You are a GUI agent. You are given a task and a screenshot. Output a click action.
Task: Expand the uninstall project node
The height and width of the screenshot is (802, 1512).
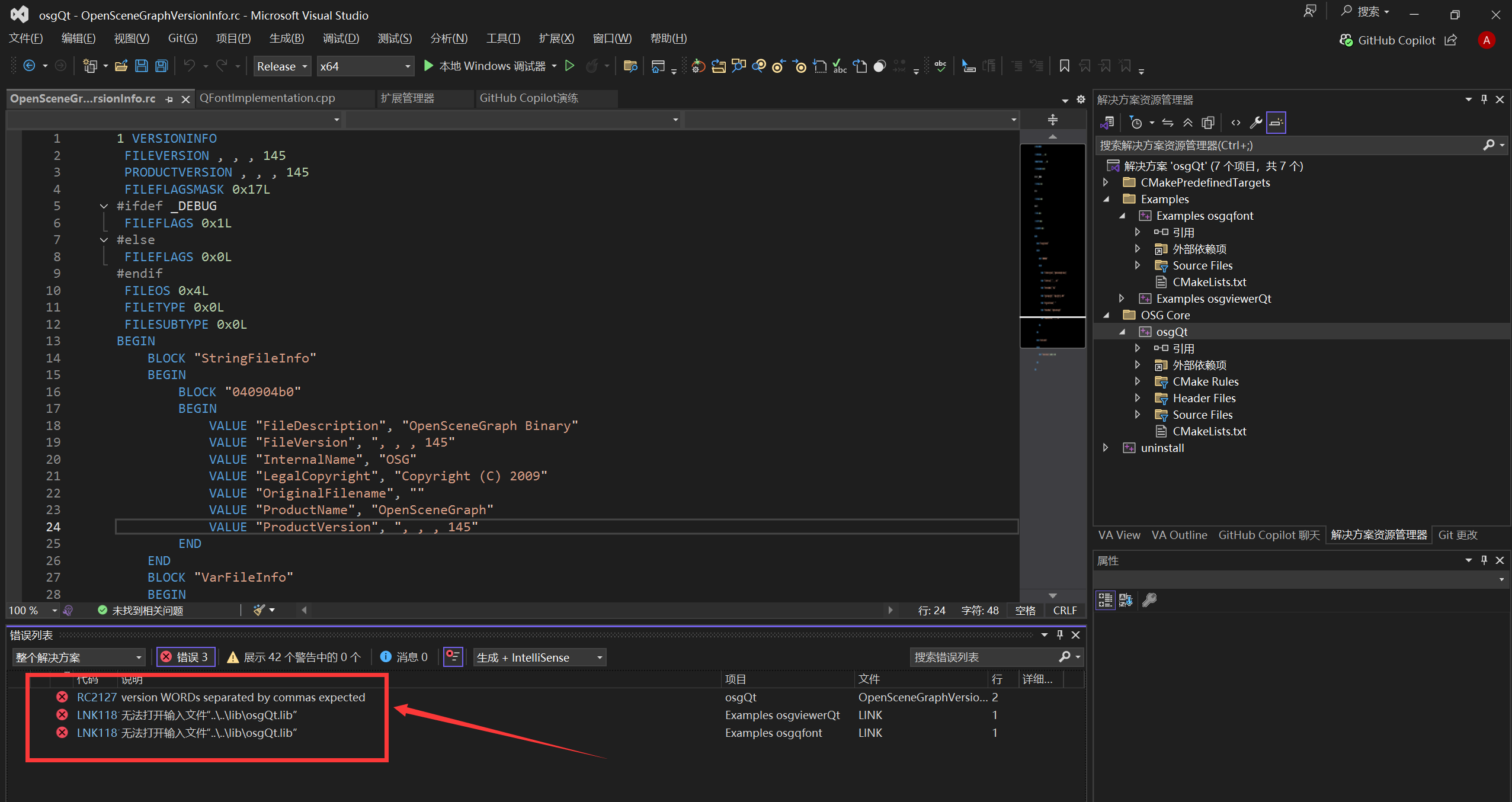pos(1106,448)
